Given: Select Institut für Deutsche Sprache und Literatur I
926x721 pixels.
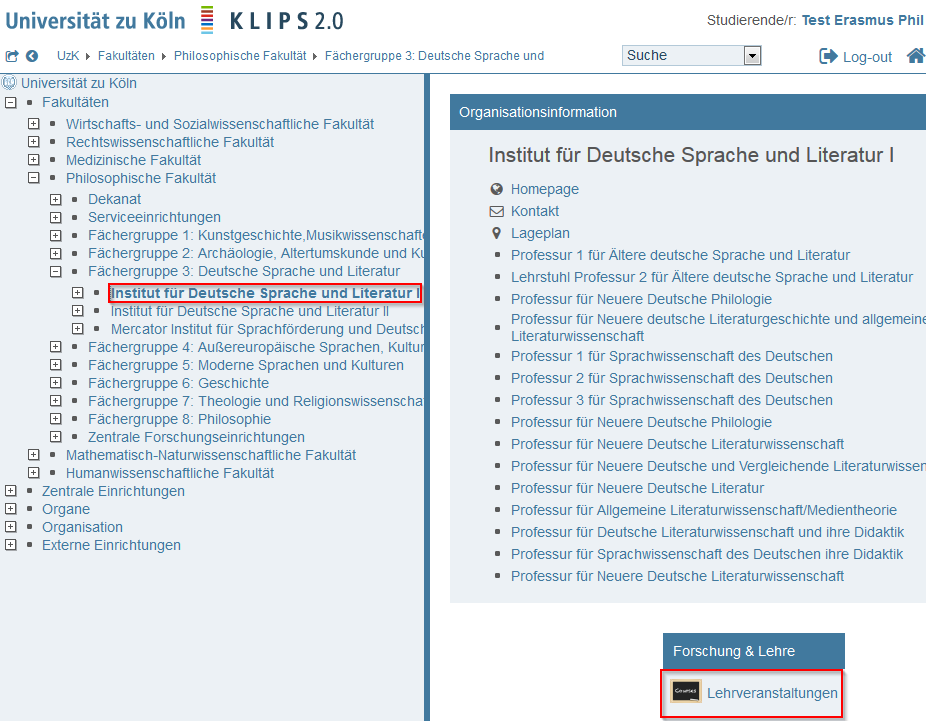Looking at the screenshot, I should (265, 293).
